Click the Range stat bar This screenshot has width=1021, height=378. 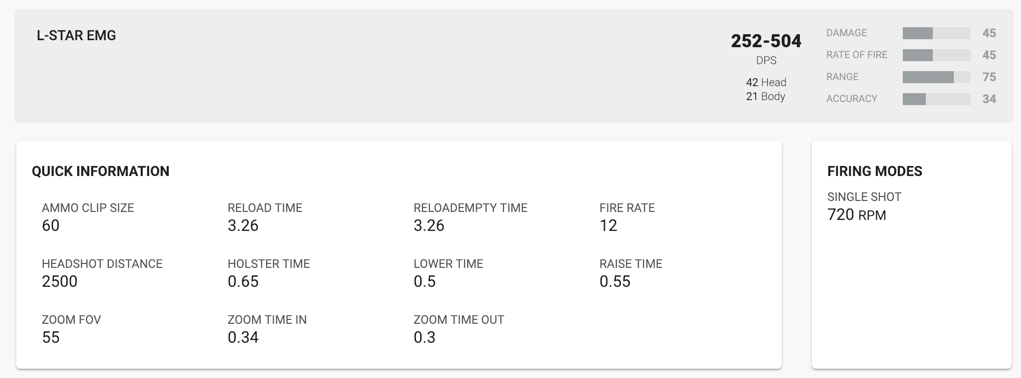coord(936,77)
